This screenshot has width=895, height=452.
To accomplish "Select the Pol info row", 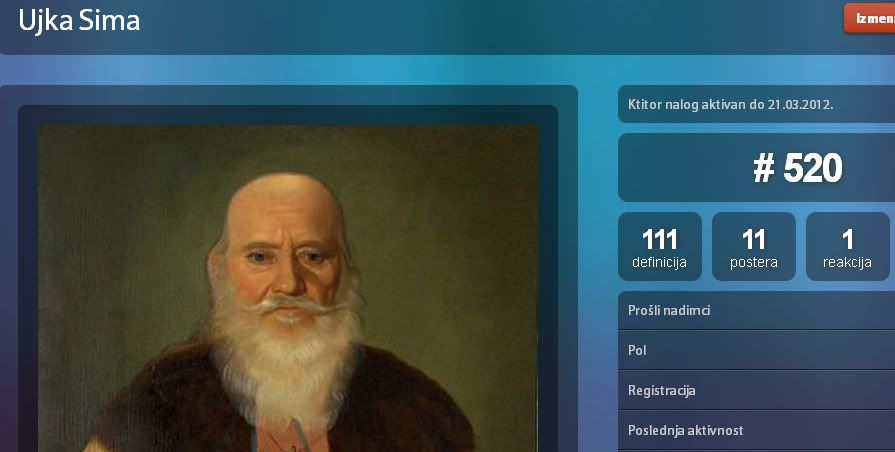I will click(756, 350).
